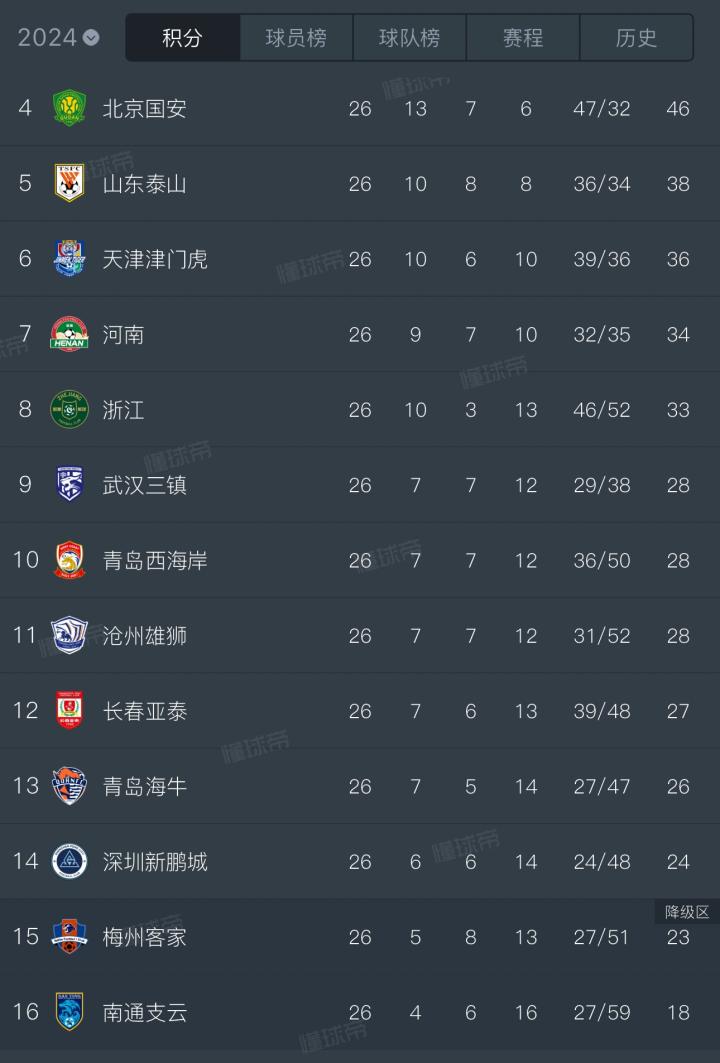This screenshot has width=720, height=1063.
Task: Open the 南通支云 team name
Action: click(x=144, y=1012)
